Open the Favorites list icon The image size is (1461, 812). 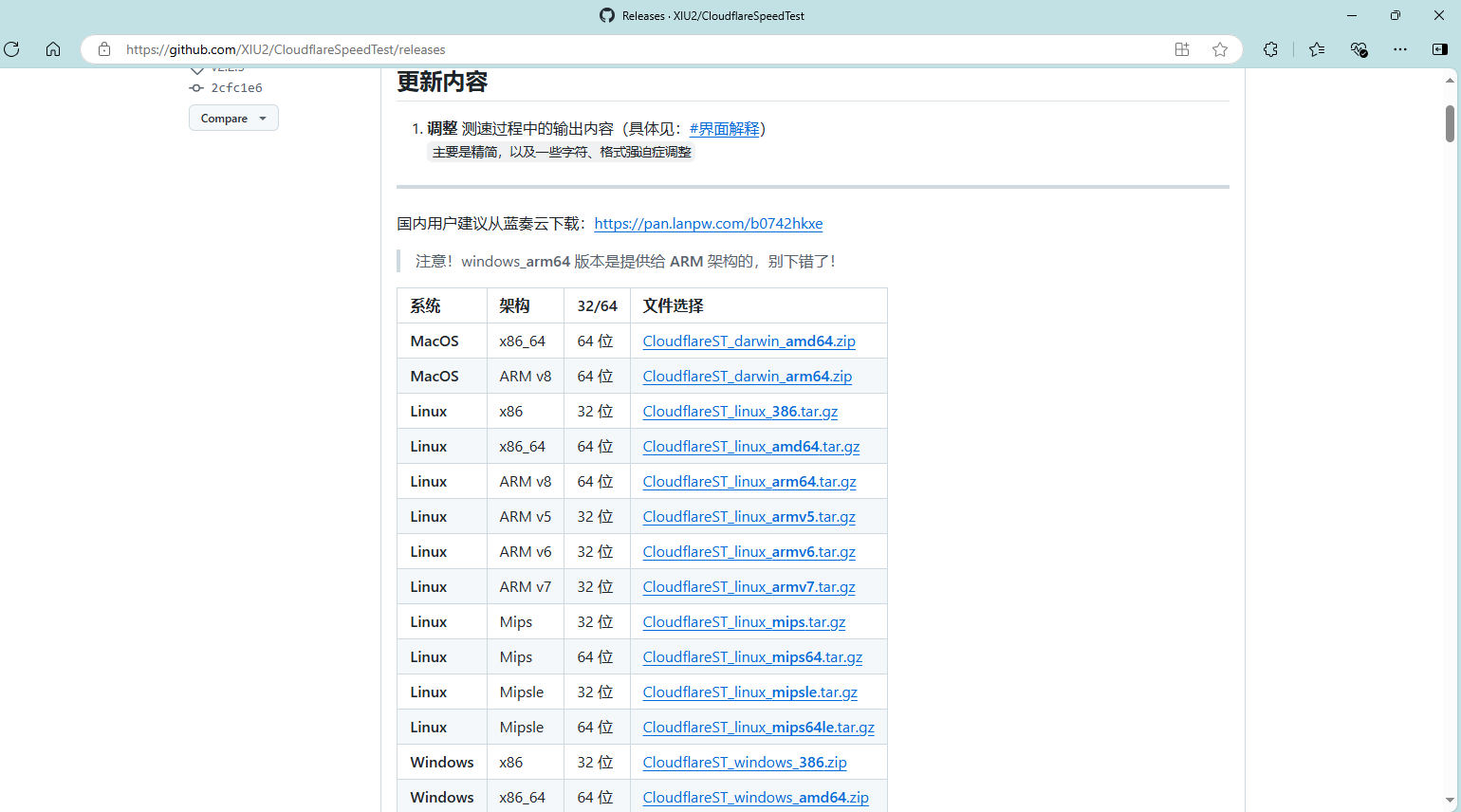tap(1317, 49)
